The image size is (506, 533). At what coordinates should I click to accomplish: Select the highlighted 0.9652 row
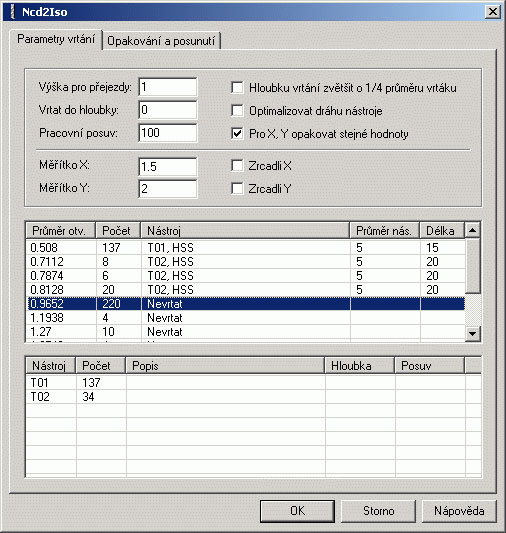coord(246,304)
